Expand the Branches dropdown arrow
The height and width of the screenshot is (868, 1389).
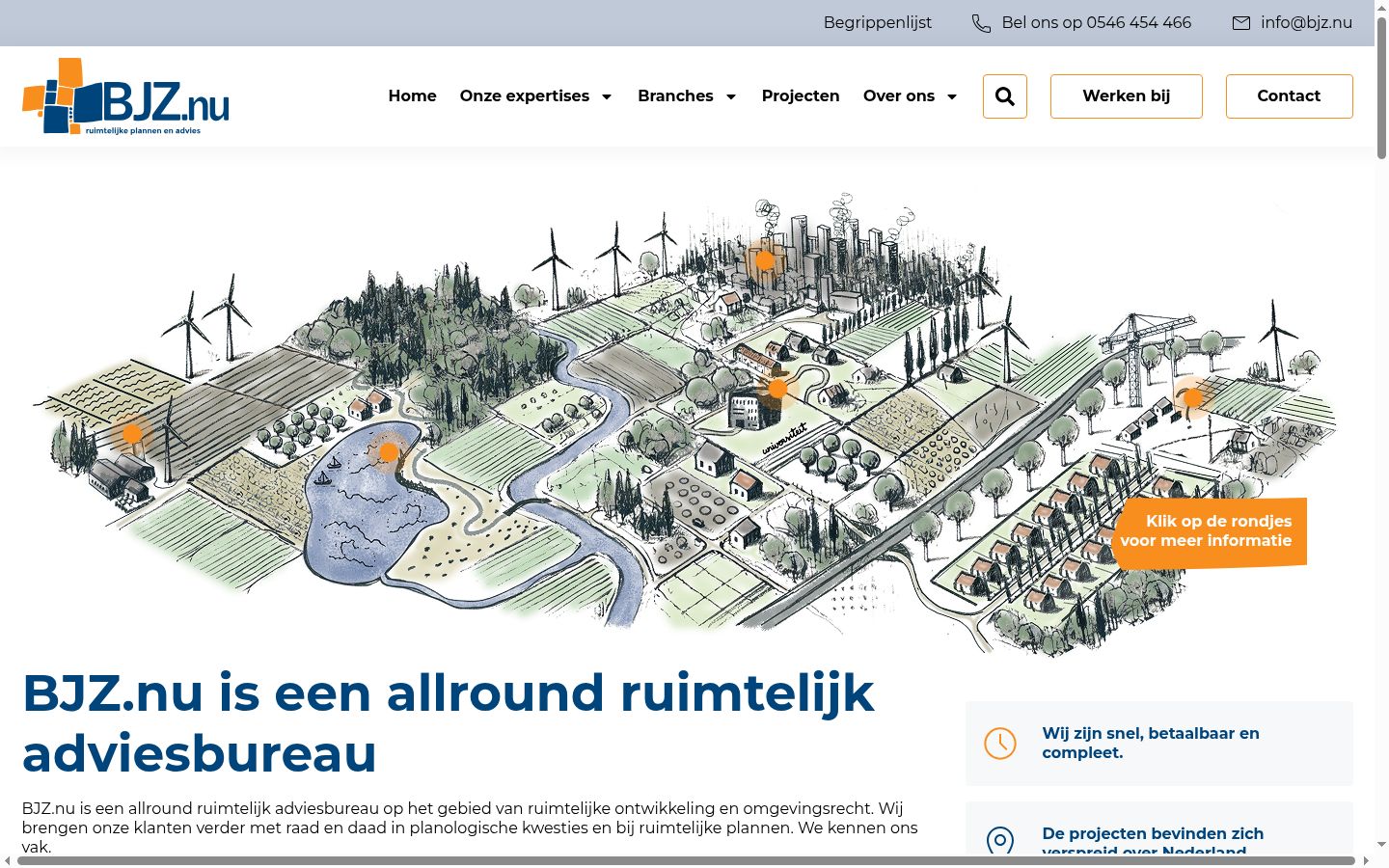click(x=731, y=96)
